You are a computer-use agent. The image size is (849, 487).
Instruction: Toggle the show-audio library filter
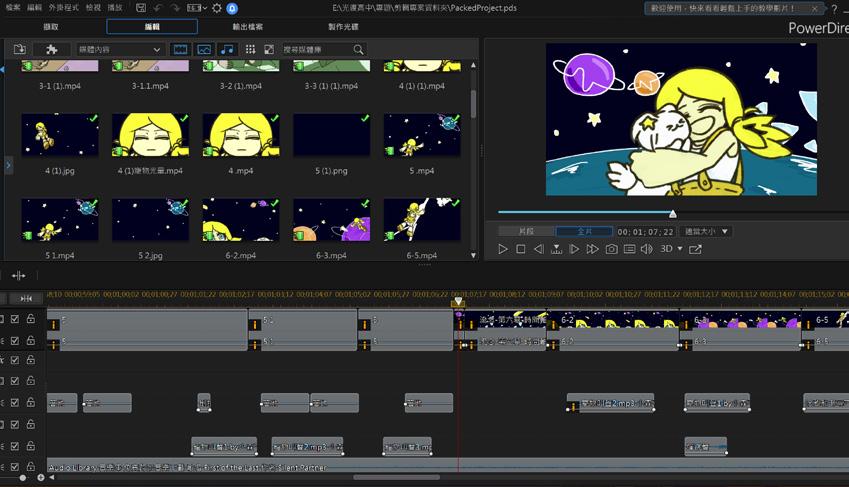[x=227, y=49]
